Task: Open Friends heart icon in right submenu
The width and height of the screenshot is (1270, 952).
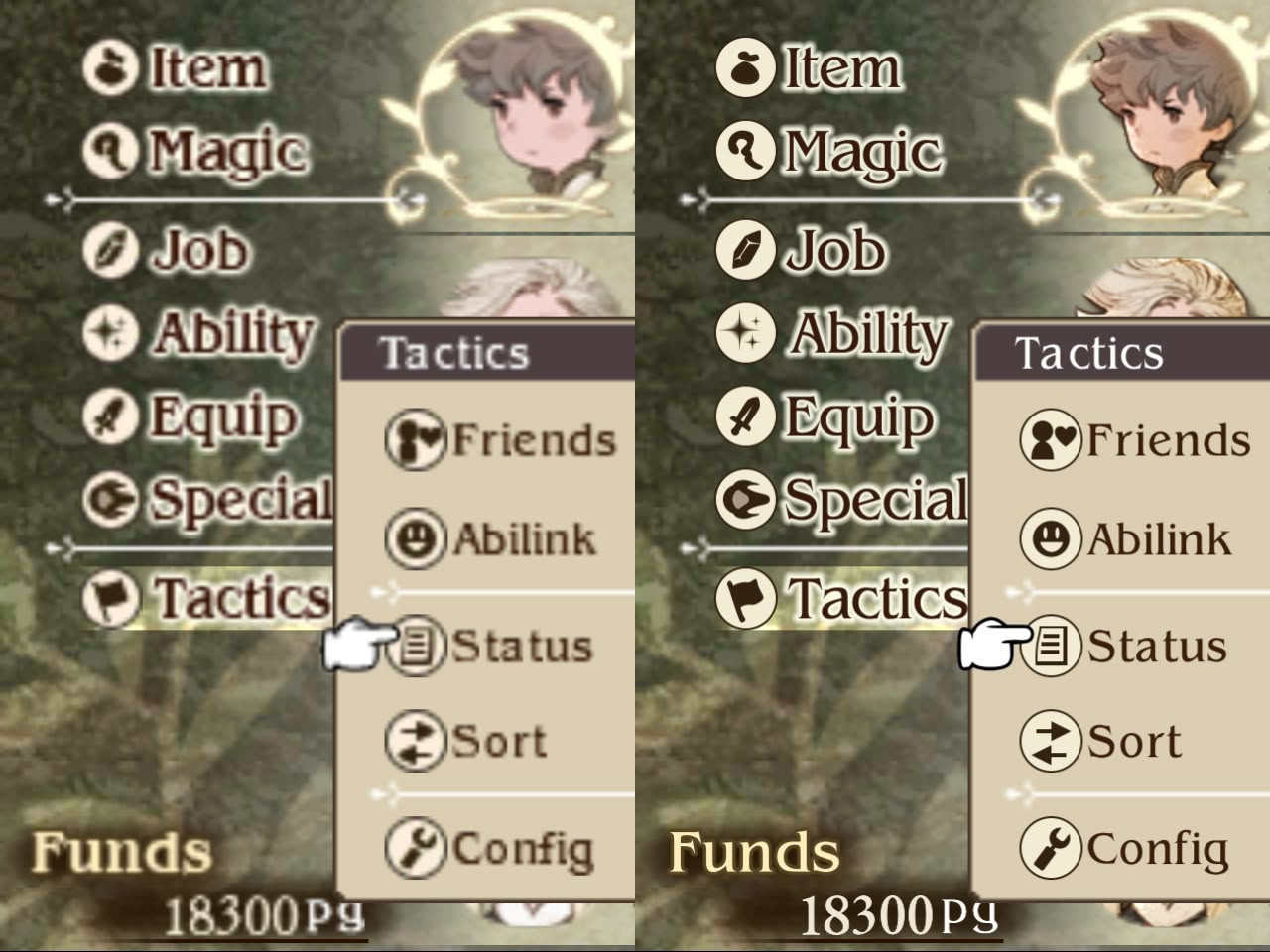Action: 1050,440
